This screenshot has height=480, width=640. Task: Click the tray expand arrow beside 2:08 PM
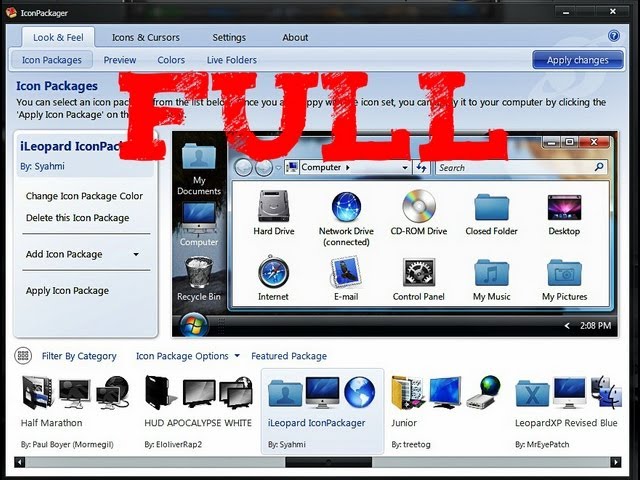click(567, 325)
